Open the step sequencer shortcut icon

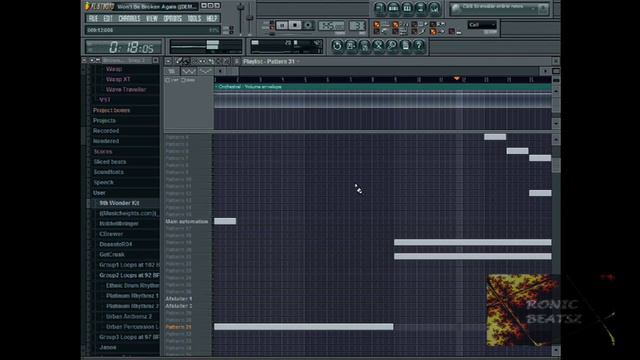coord(393,8)
